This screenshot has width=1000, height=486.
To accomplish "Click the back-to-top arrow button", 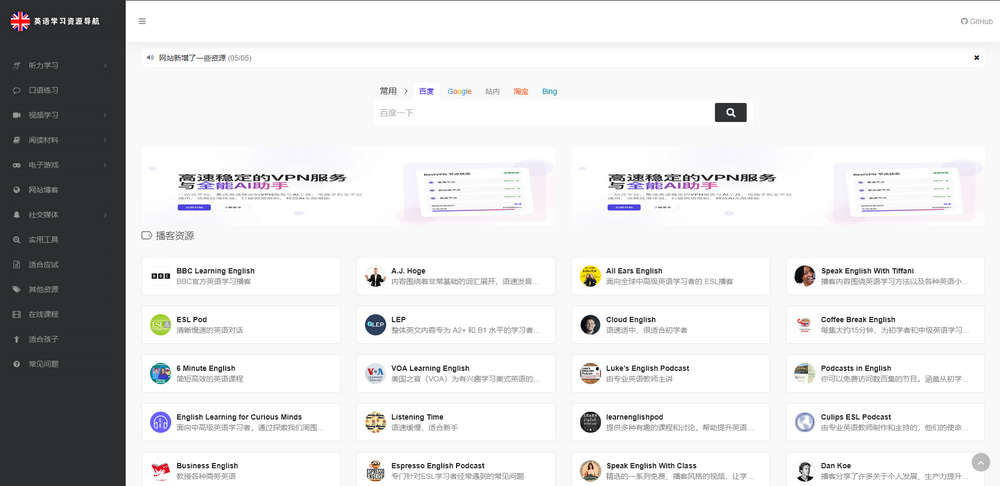I will click(981, 462).
